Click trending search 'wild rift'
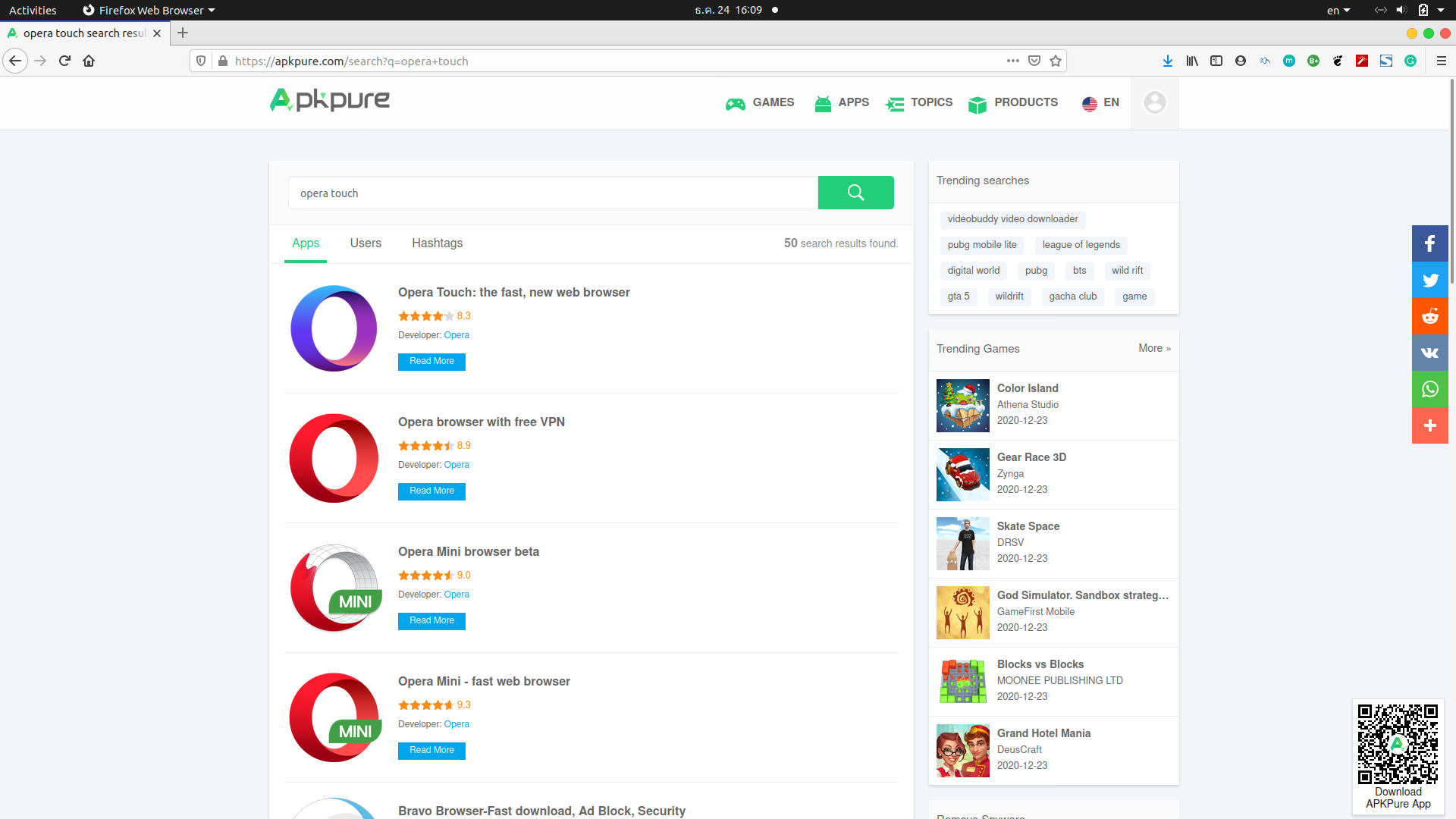This screenshot has height=819, width=1456. pos(1127,271)
